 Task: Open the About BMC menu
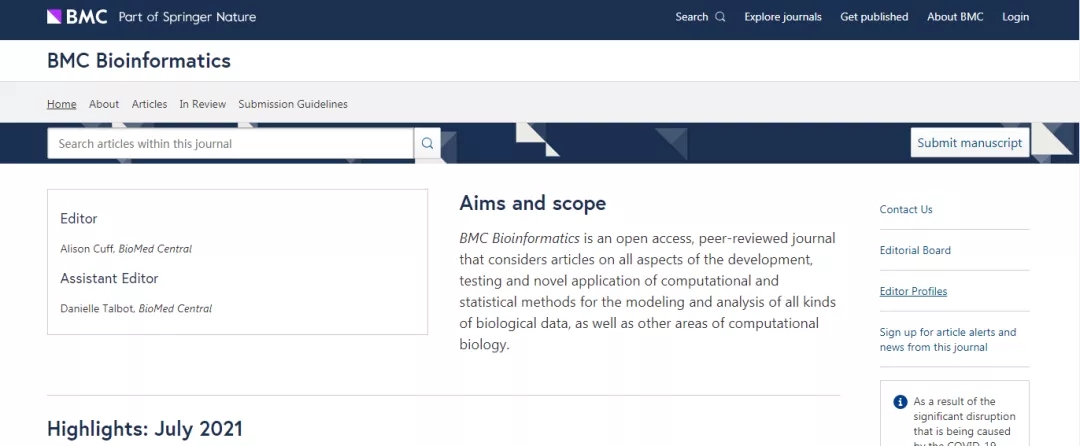(955, 17)
